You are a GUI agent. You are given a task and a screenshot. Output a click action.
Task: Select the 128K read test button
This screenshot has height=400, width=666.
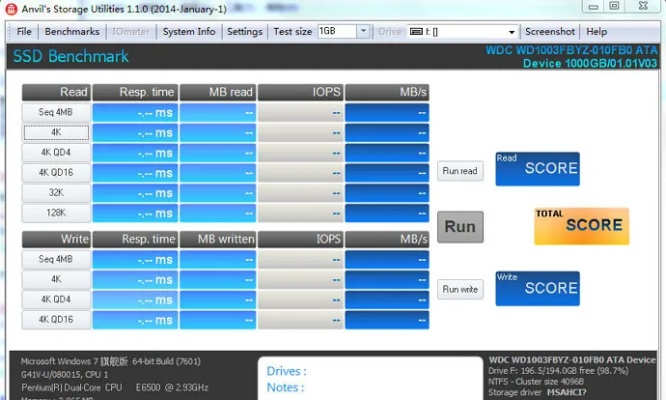pos(56,212)
